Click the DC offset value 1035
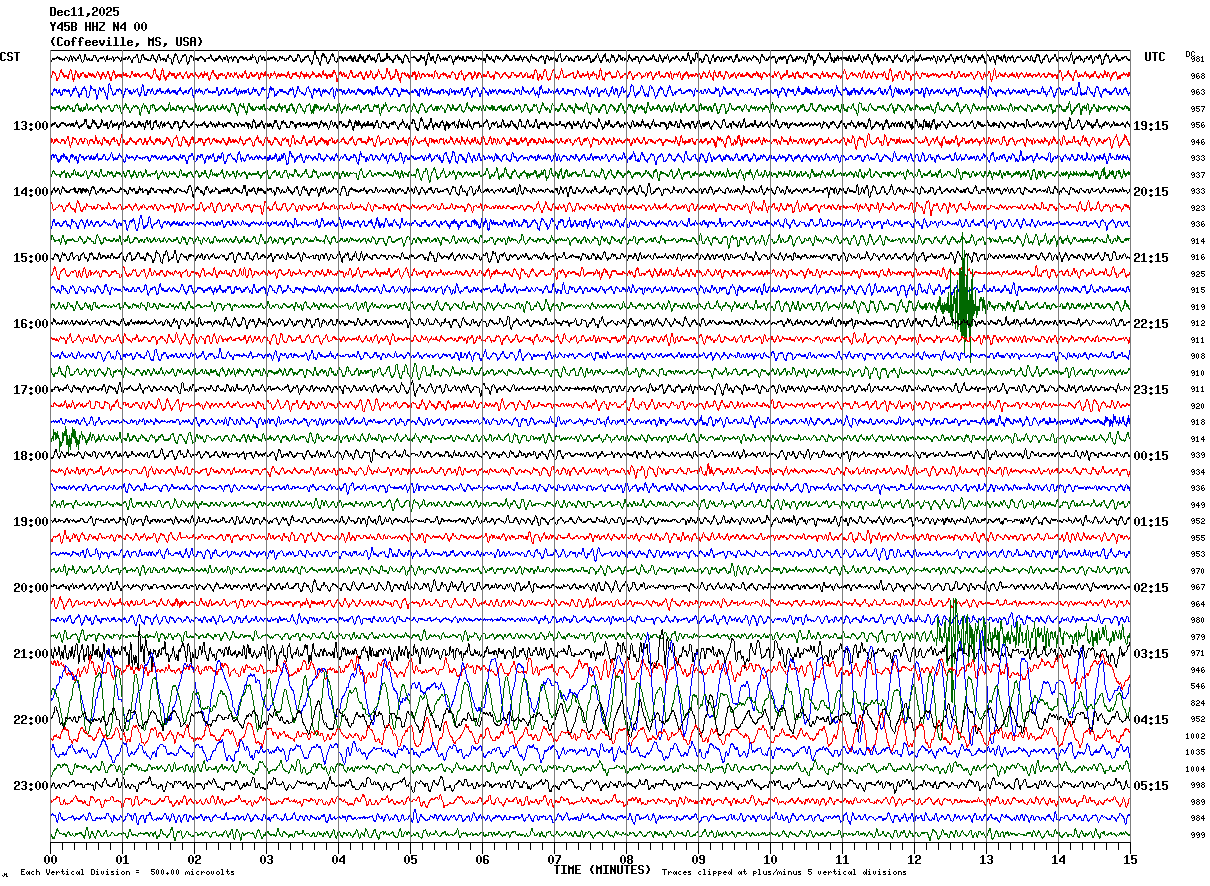Viewport: 1210px width, 886px height. (1197, 752)
